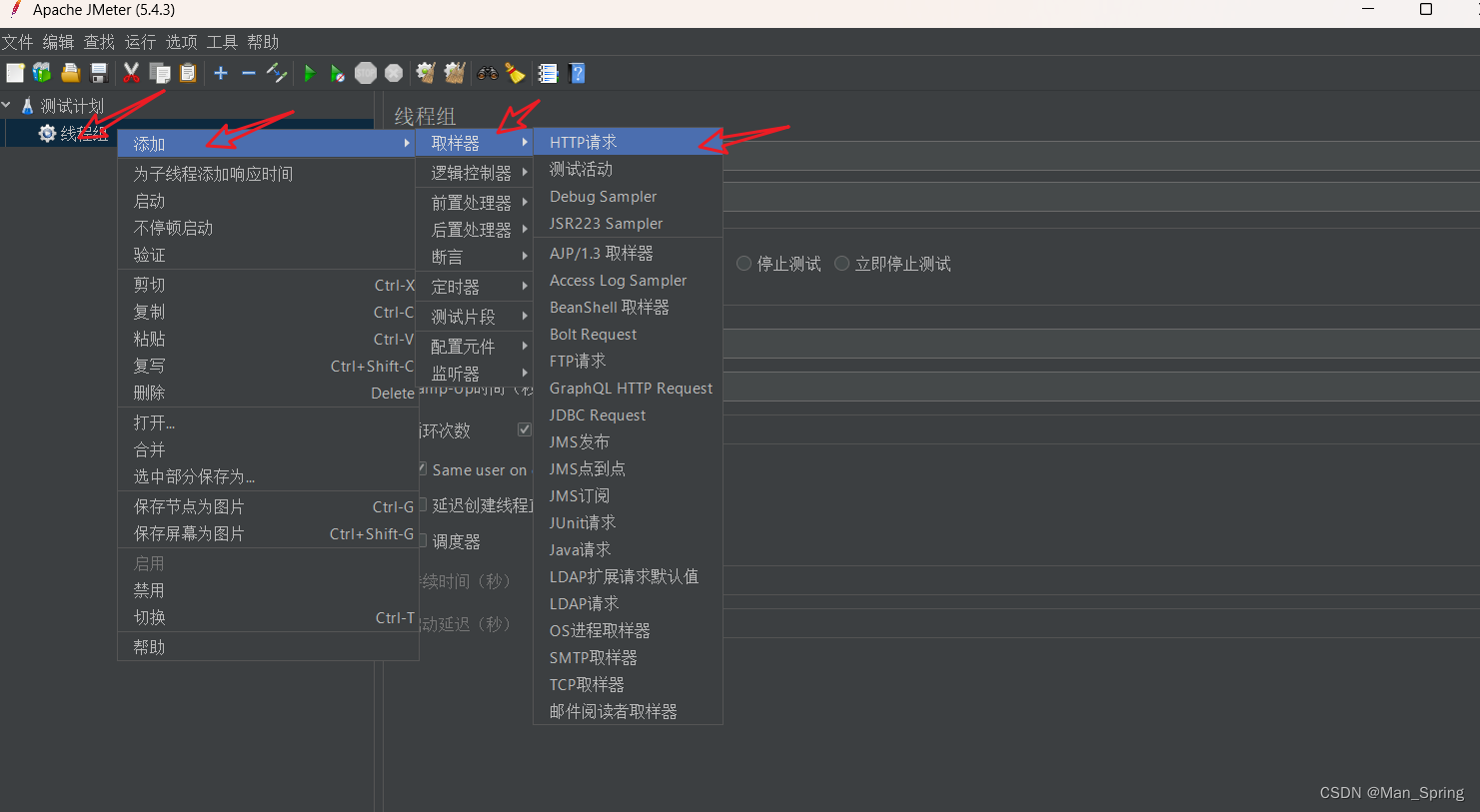Choose 保存节点为图片 from context menu

267,506
